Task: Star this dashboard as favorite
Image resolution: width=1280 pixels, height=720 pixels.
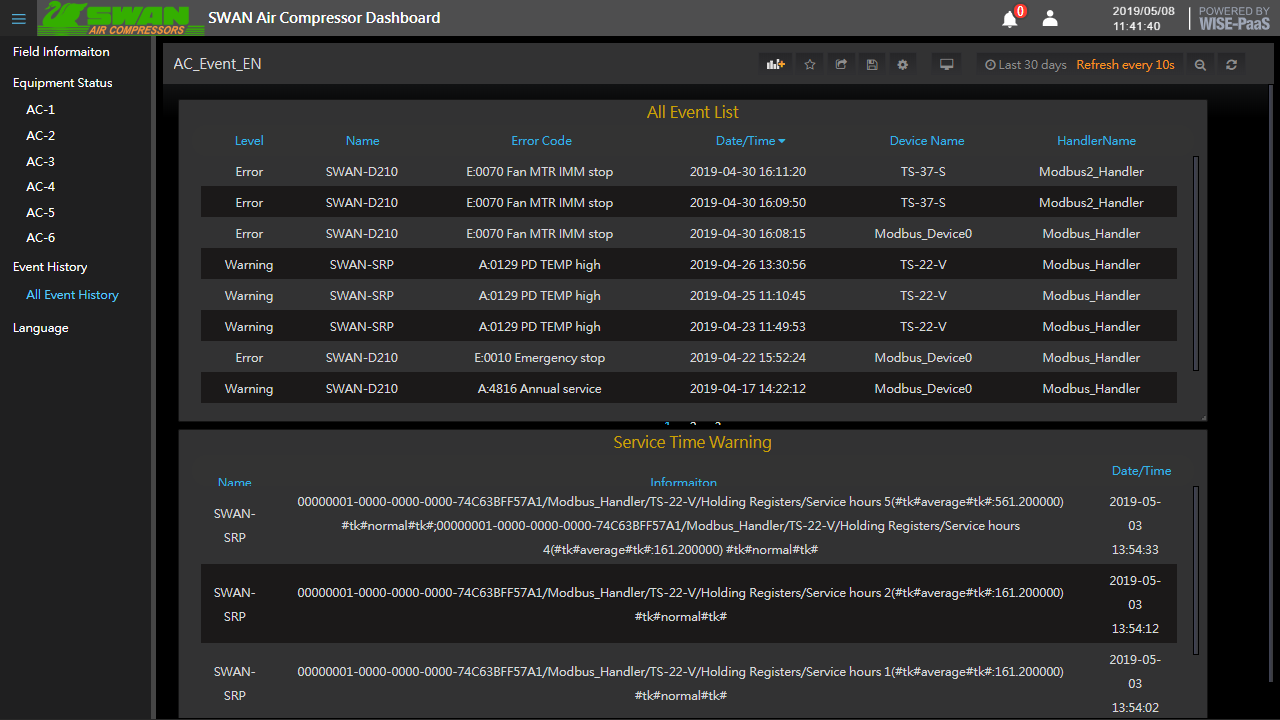Action: click(x=810, y=64)
